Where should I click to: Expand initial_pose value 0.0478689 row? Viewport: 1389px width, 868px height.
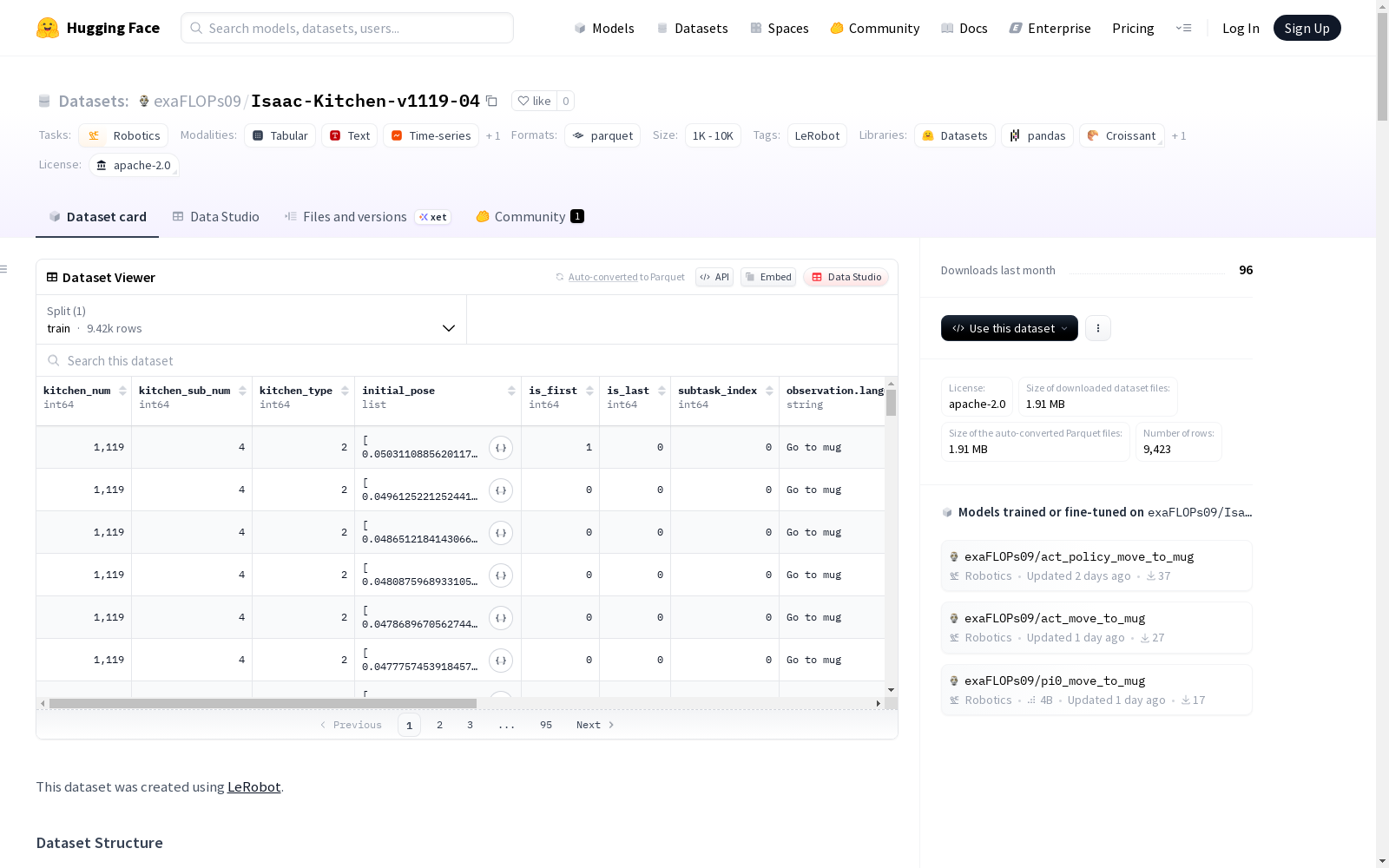click(501, 618)
